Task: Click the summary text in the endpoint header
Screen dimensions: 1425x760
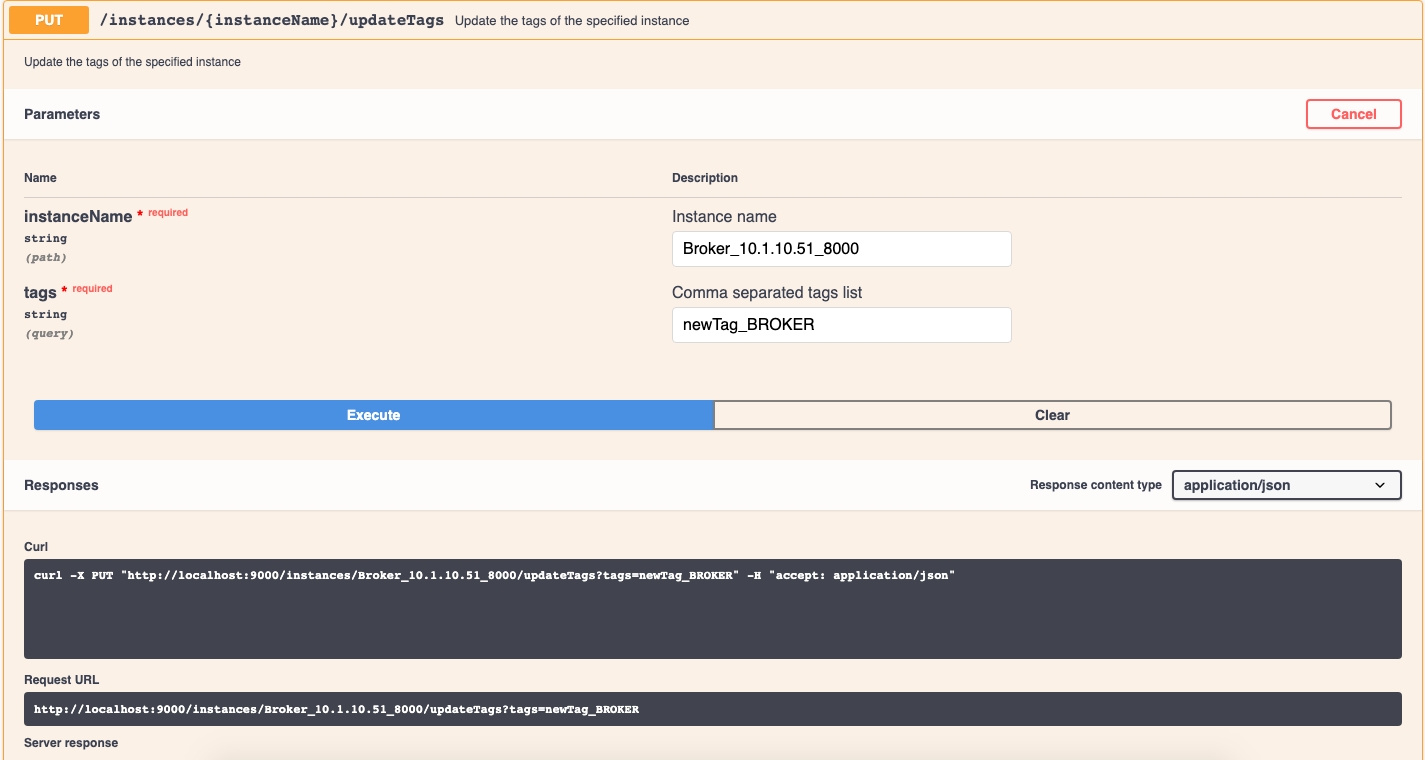Action: click(x=571, y=21)
